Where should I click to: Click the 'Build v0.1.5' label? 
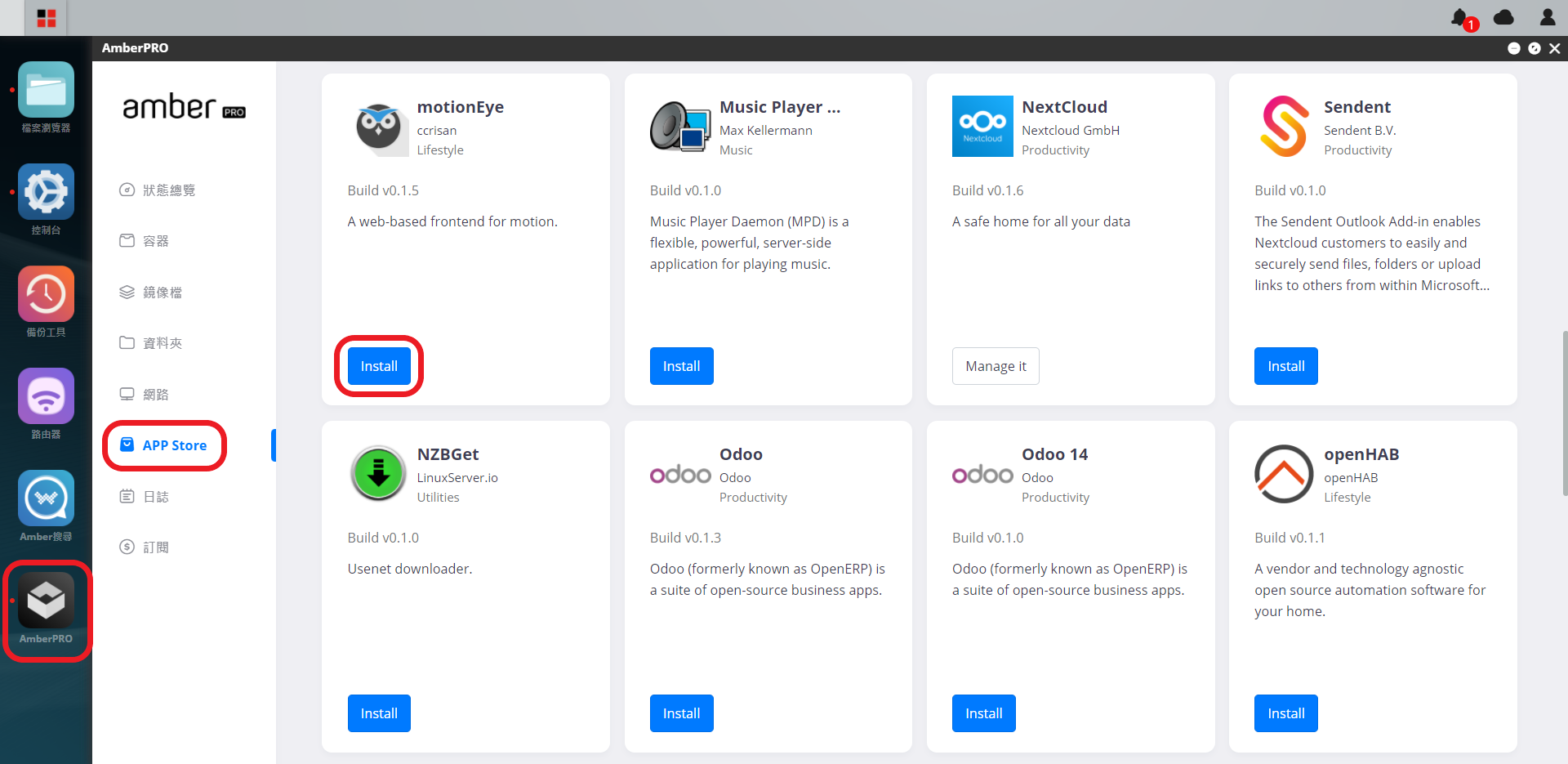pos(383,190)
